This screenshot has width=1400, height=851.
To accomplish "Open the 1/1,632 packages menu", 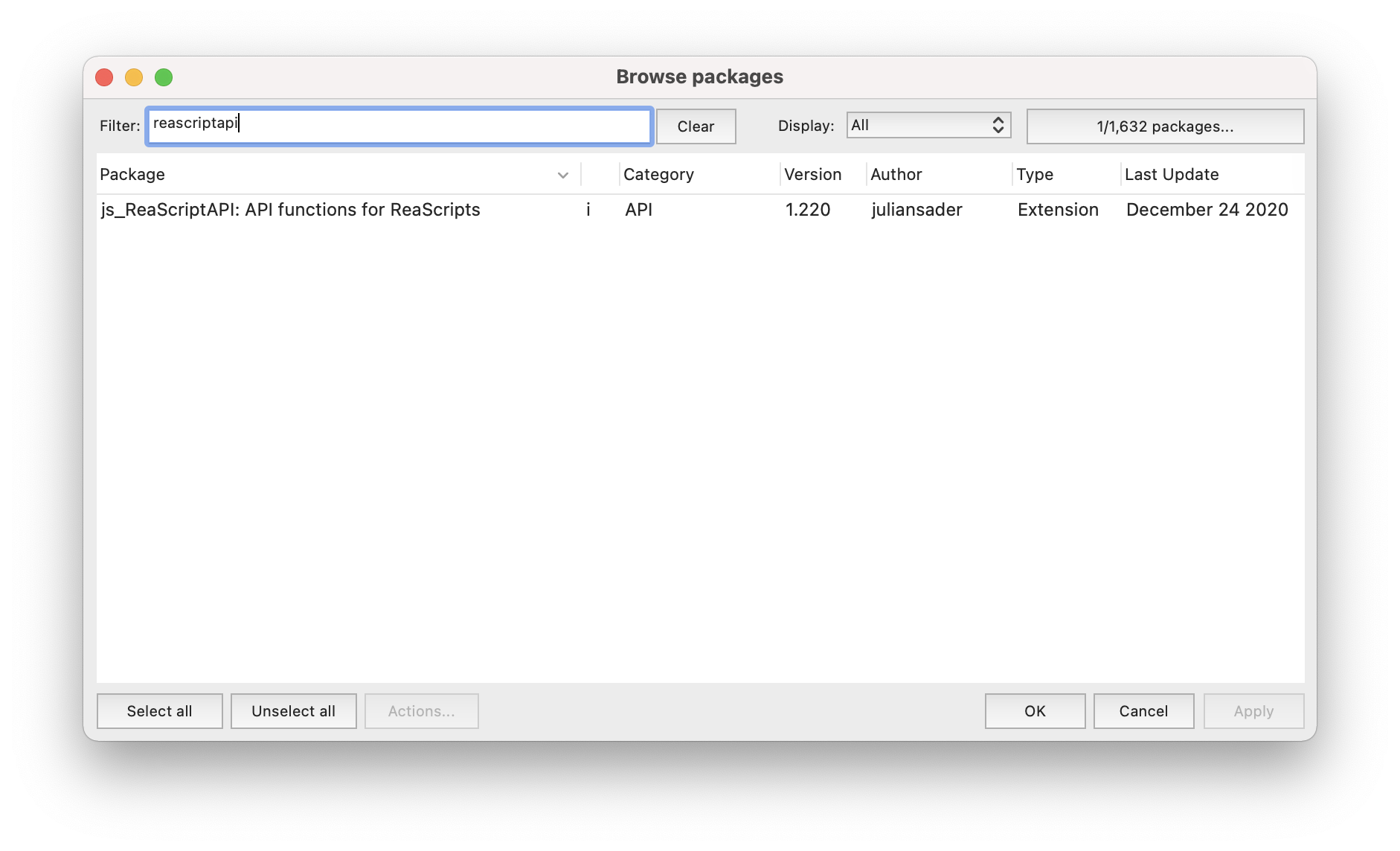I will 1164,126.
